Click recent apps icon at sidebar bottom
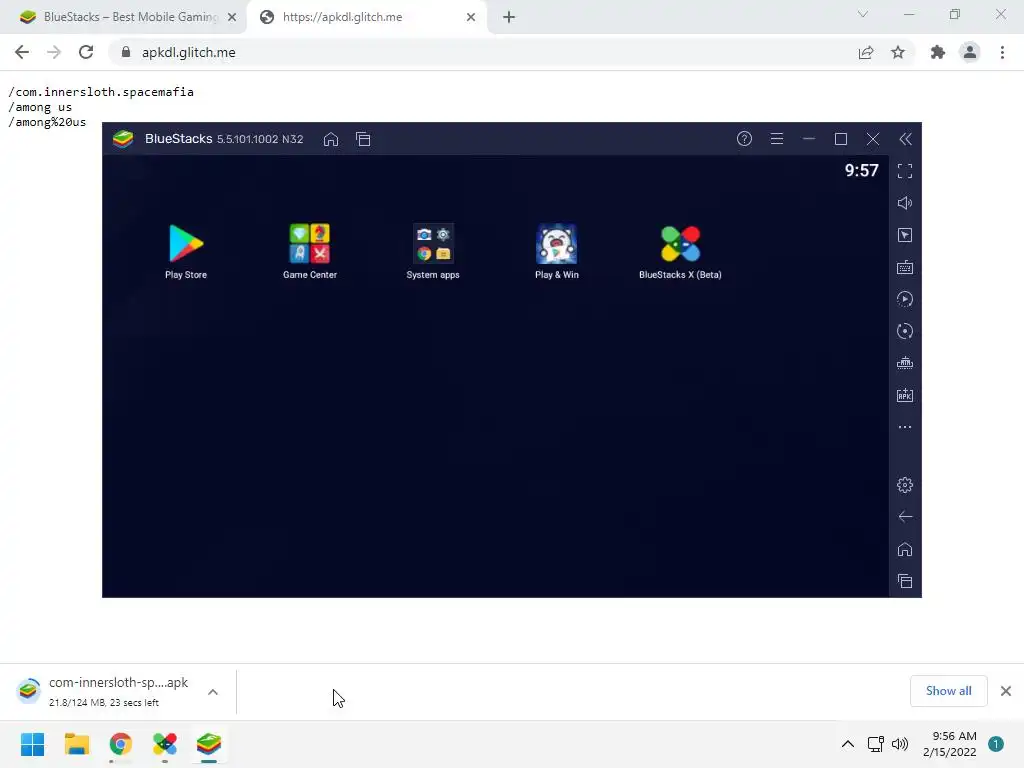Image resolution: width=1024 pixels, height=768 pixels. 904,581
